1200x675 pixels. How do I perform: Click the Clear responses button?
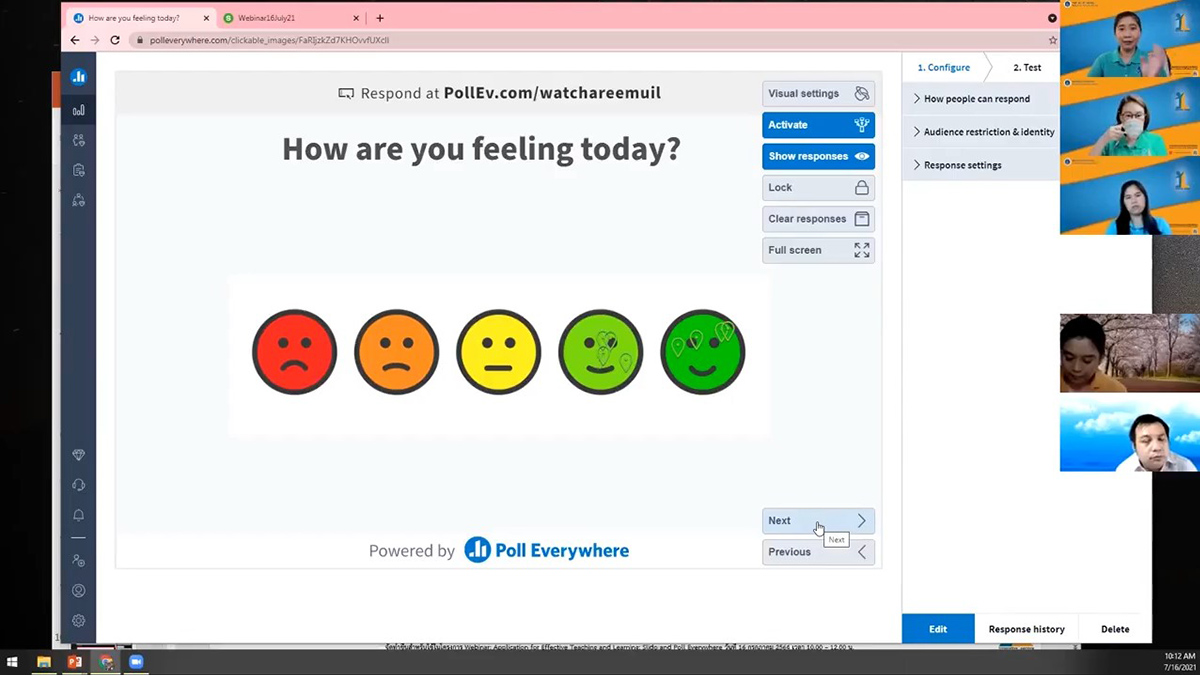pyautogui.click(x=818, y=219)
